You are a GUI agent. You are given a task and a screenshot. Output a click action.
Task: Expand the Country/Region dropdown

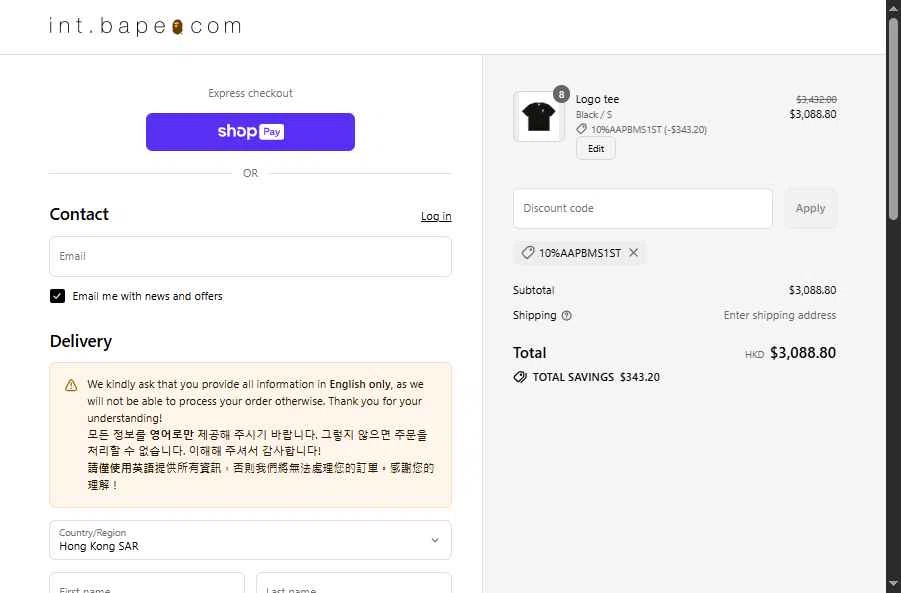click(x=250, y=540)
